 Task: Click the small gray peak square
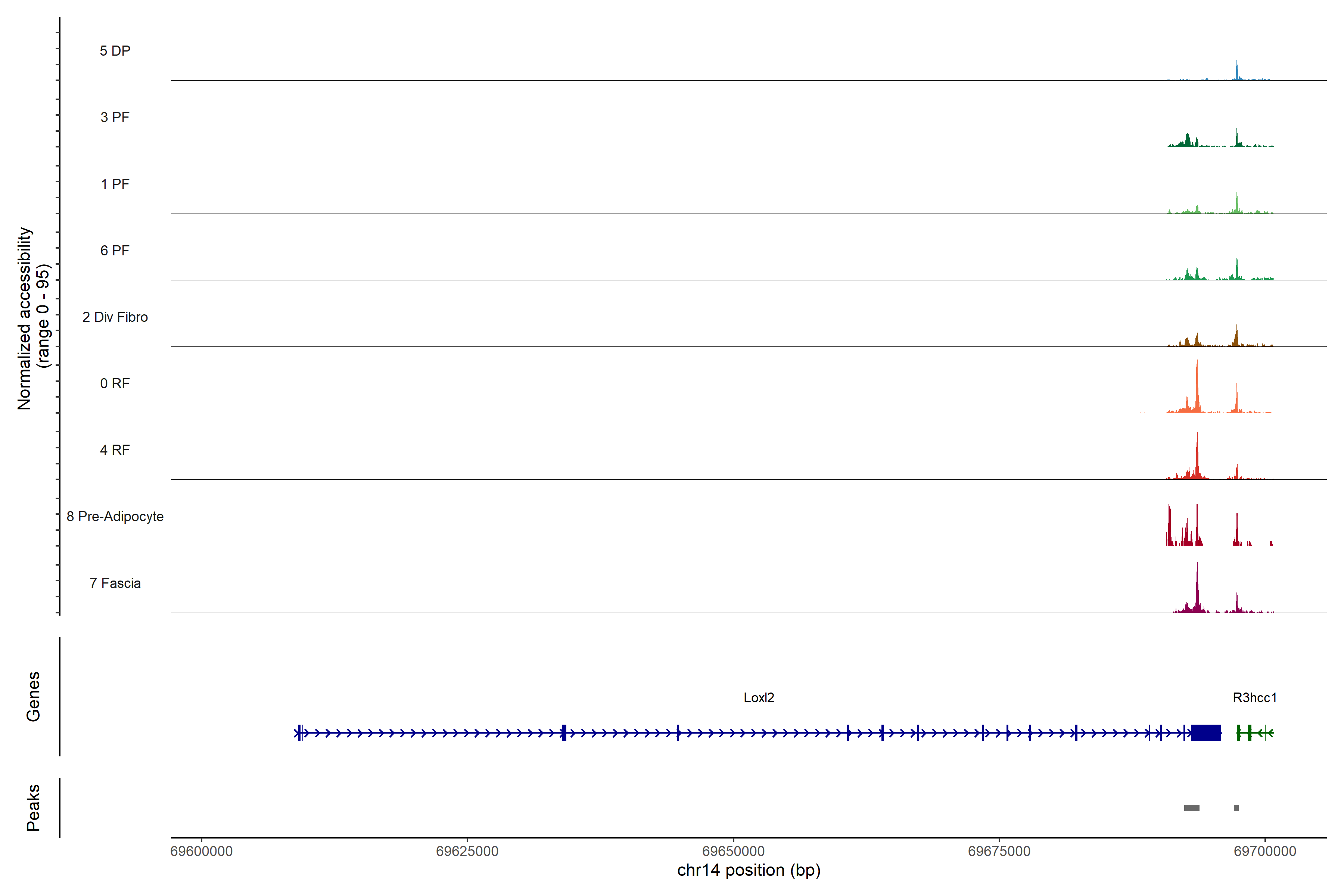[x=1236, y=808]
